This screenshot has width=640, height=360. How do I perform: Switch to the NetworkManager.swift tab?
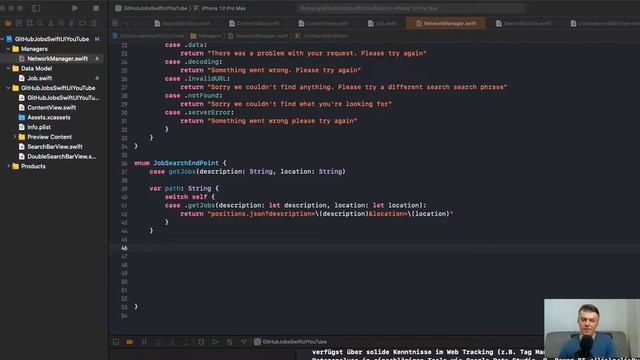[446, 24]
